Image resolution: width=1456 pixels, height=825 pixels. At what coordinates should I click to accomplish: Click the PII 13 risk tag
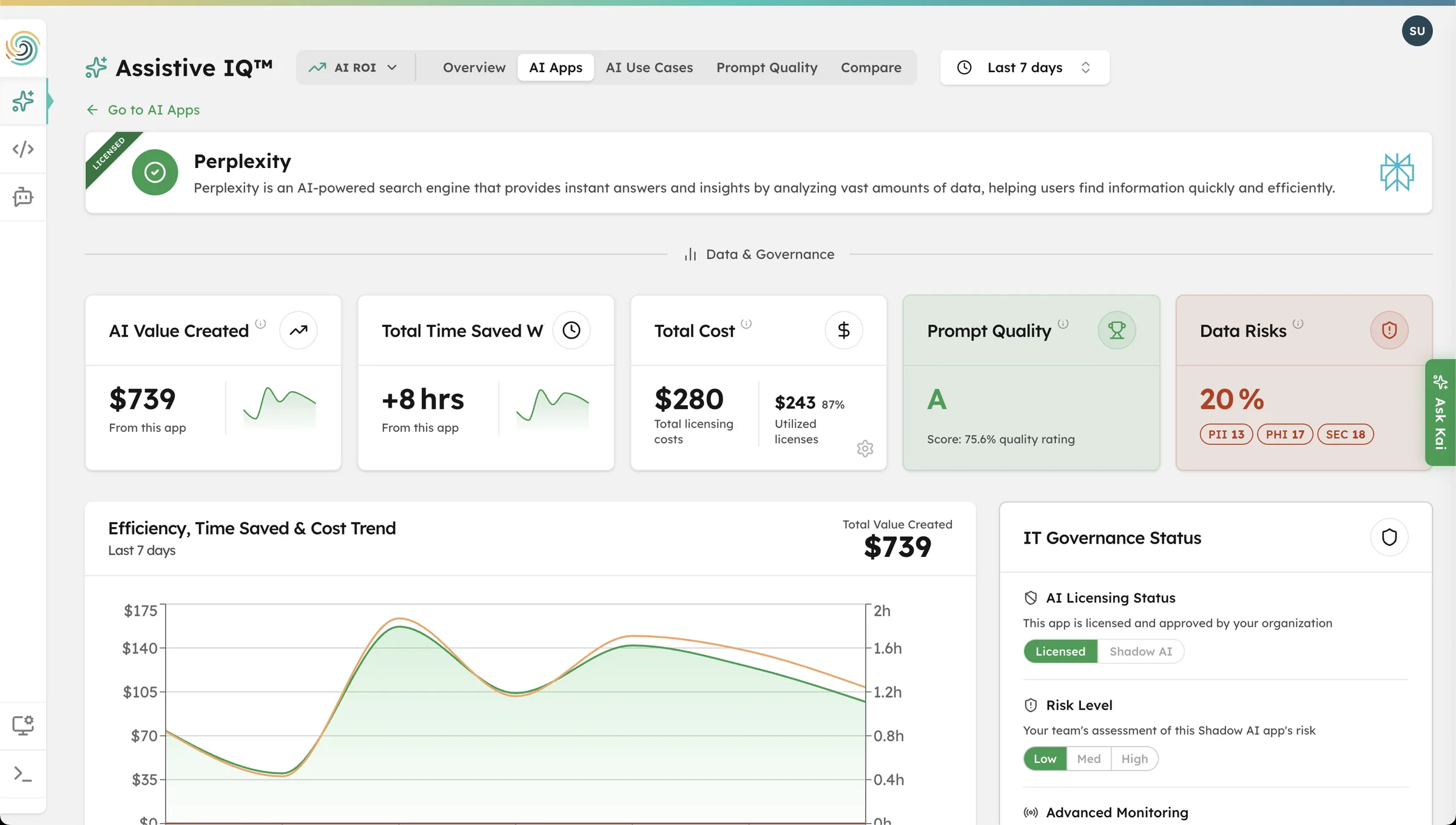[x=1226, y=434]
